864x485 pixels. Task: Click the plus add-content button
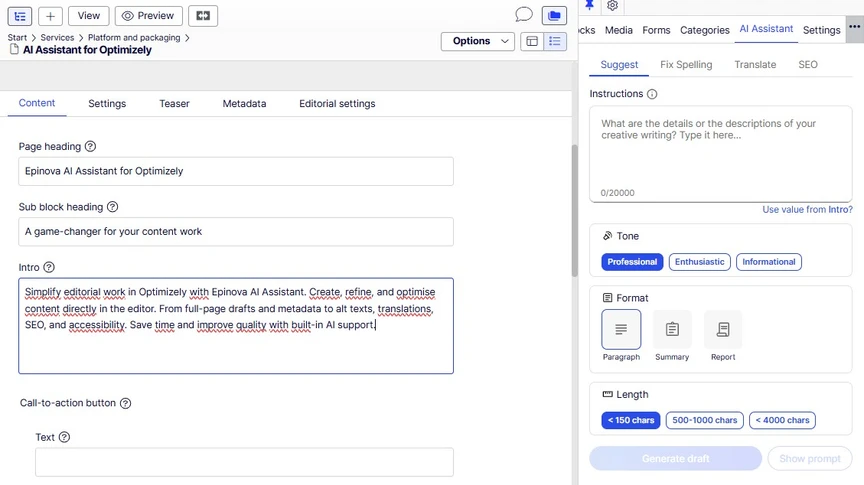point(50,16)
